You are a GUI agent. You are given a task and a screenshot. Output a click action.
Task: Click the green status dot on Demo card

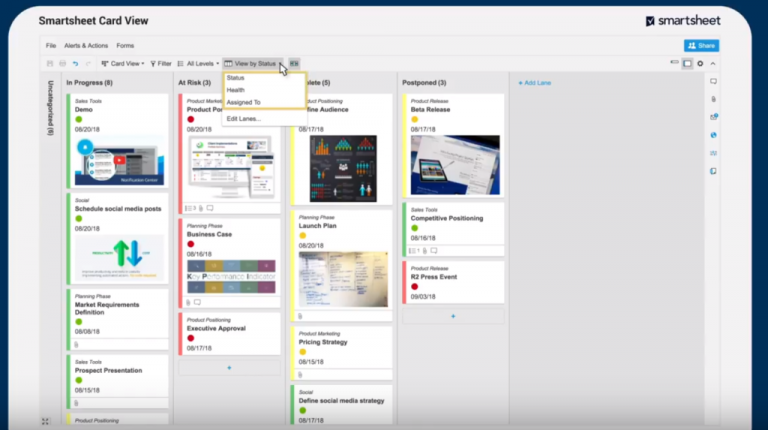click(79, 119)
